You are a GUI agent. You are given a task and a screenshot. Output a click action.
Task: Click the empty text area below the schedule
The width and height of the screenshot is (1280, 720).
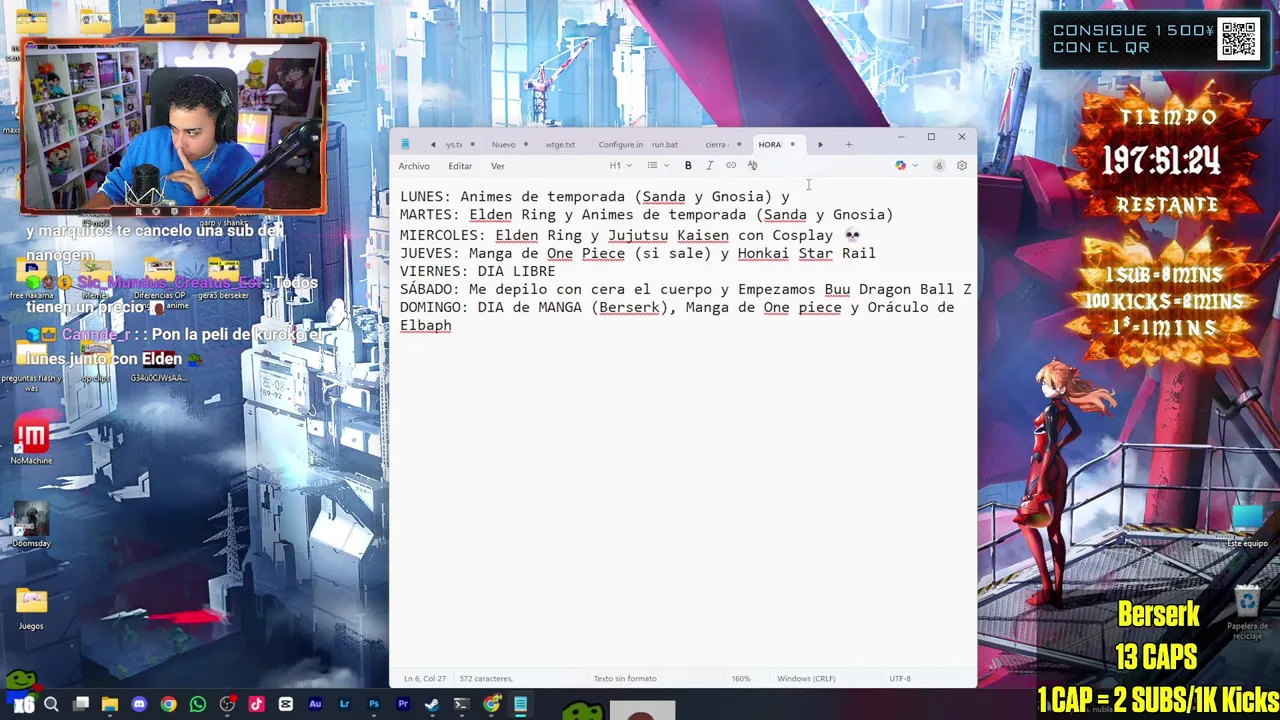tap(683, 500)
